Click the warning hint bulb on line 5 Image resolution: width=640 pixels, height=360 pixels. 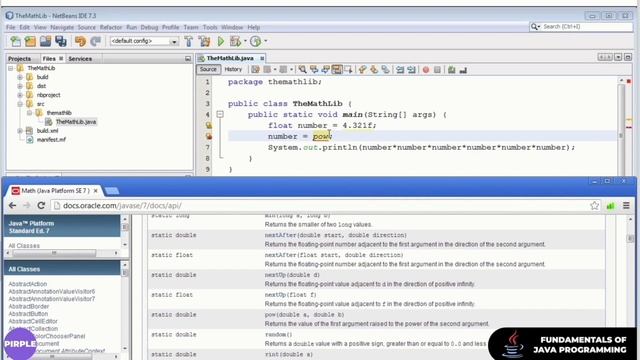click(209, 125)
